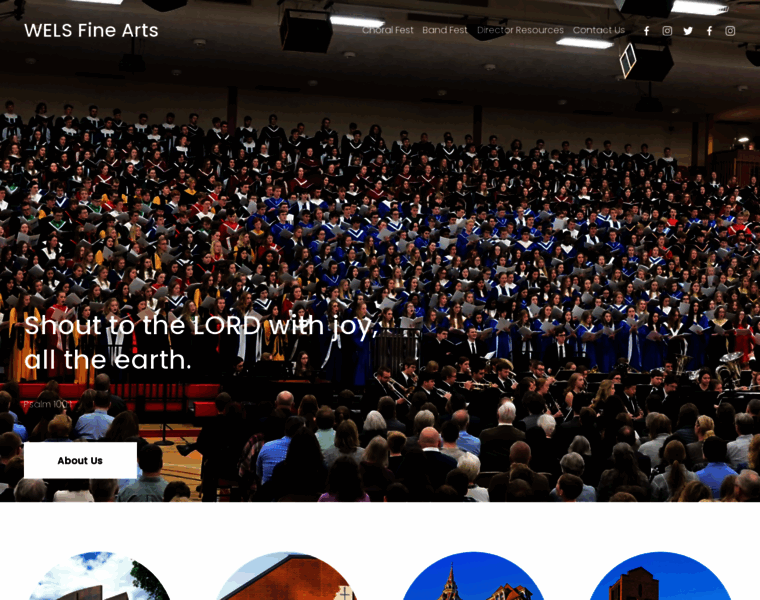Select the circular thumbnail showing a church steeple
The height and width of the screenshot is (600, 760).
tap(473, 576)
